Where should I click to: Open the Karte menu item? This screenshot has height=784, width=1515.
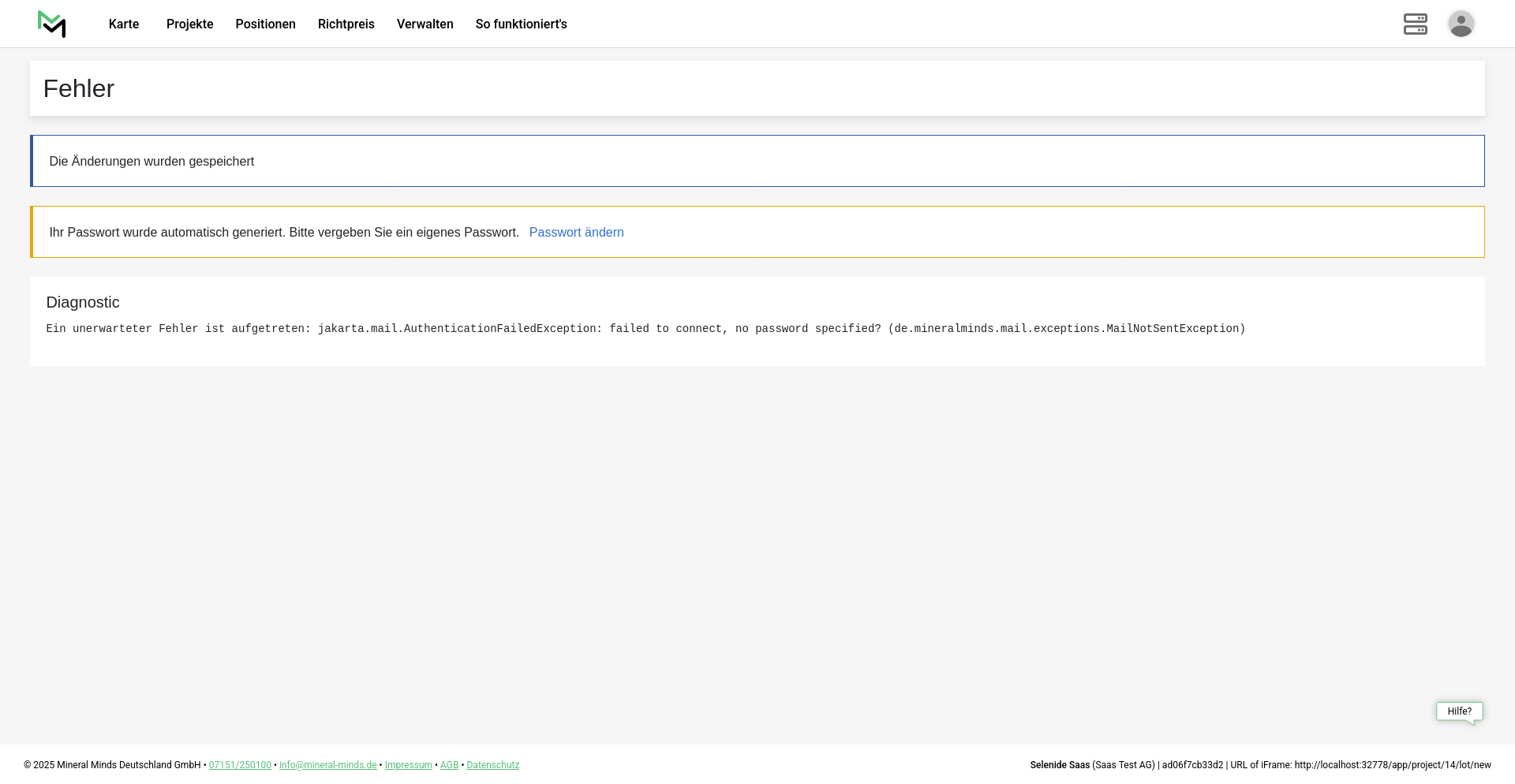(x=124, y=24)
